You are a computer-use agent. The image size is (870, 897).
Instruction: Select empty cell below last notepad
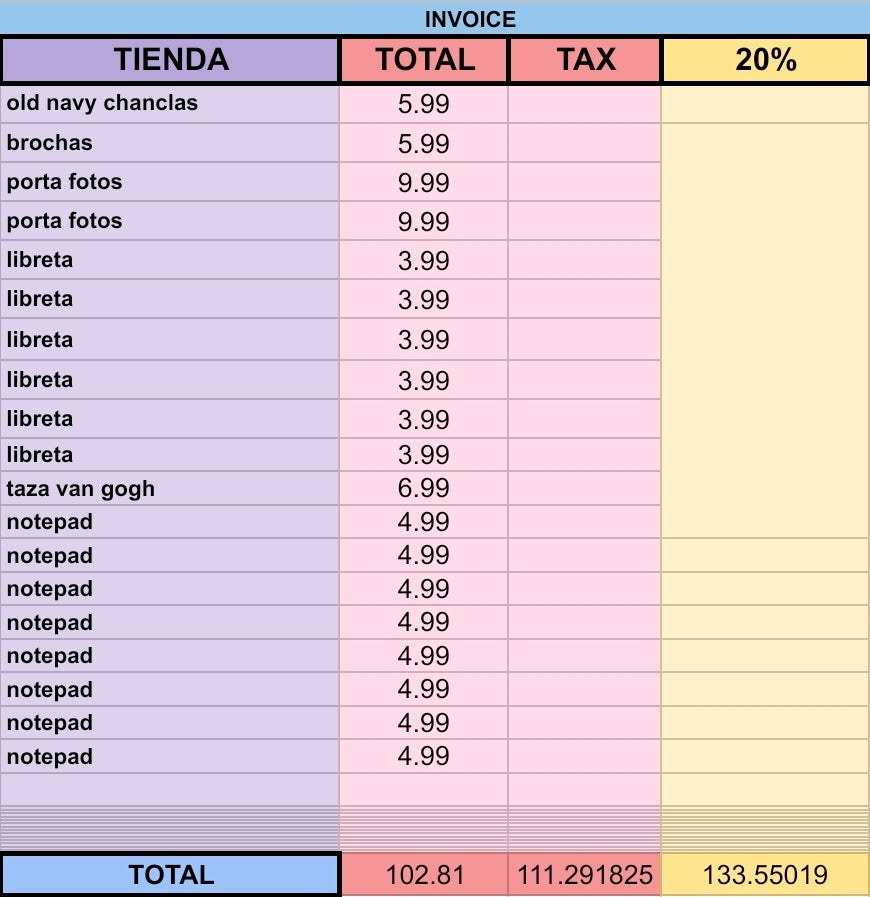170,789
